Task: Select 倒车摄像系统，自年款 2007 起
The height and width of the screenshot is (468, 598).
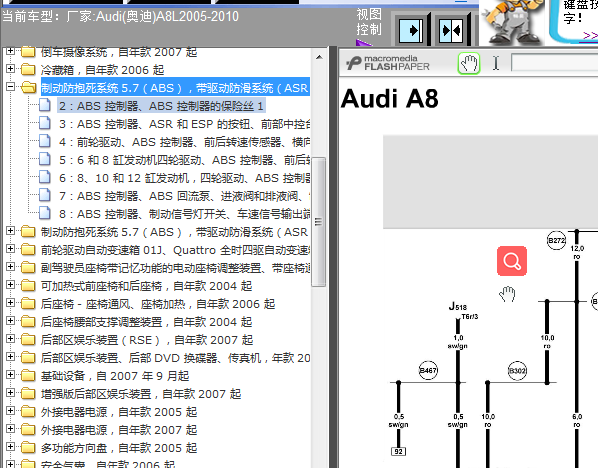Action: (x=119, y=52)
